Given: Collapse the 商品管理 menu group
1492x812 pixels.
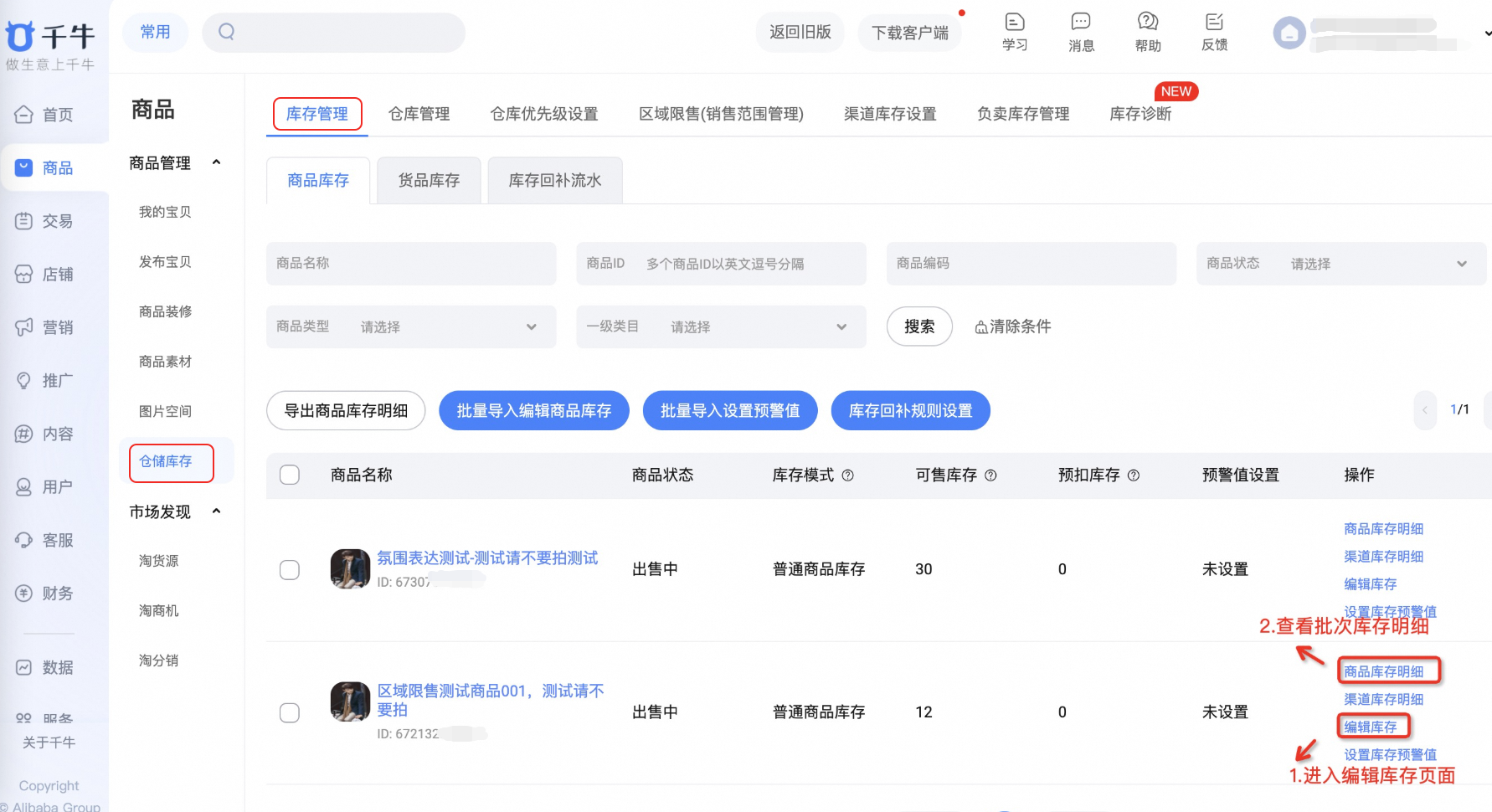Looking at the screenshot, I should click(216, 162).
